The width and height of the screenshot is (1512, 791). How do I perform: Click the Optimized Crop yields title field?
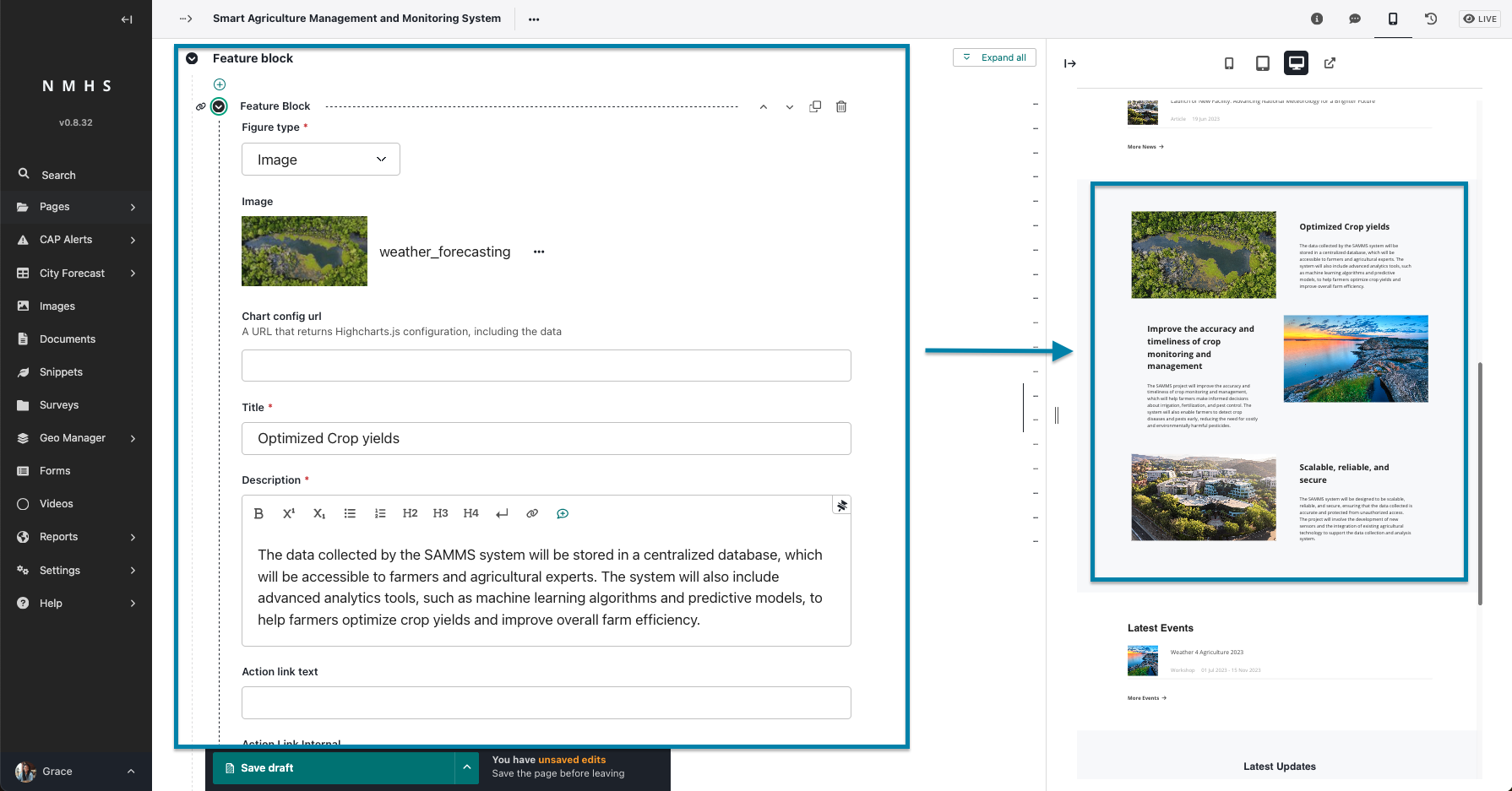[547, 438]
